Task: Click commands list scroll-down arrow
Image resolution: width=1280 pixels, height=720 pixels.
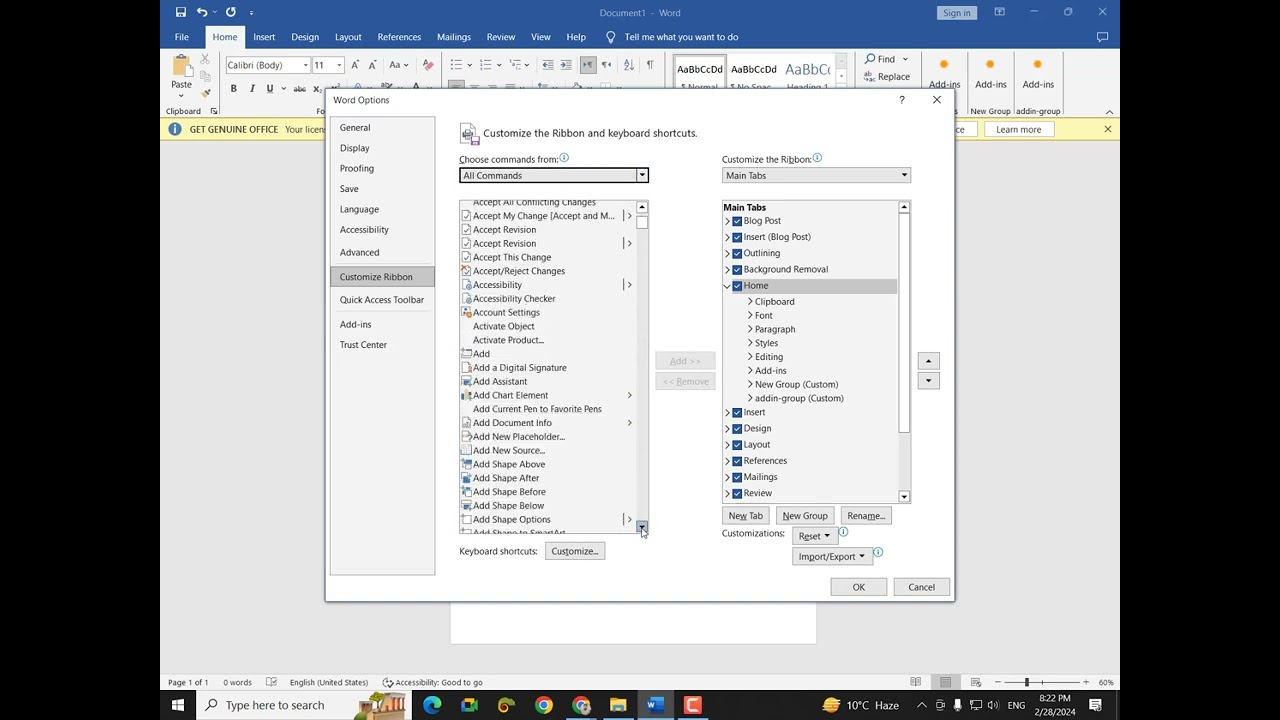Action: click(642, 527)
